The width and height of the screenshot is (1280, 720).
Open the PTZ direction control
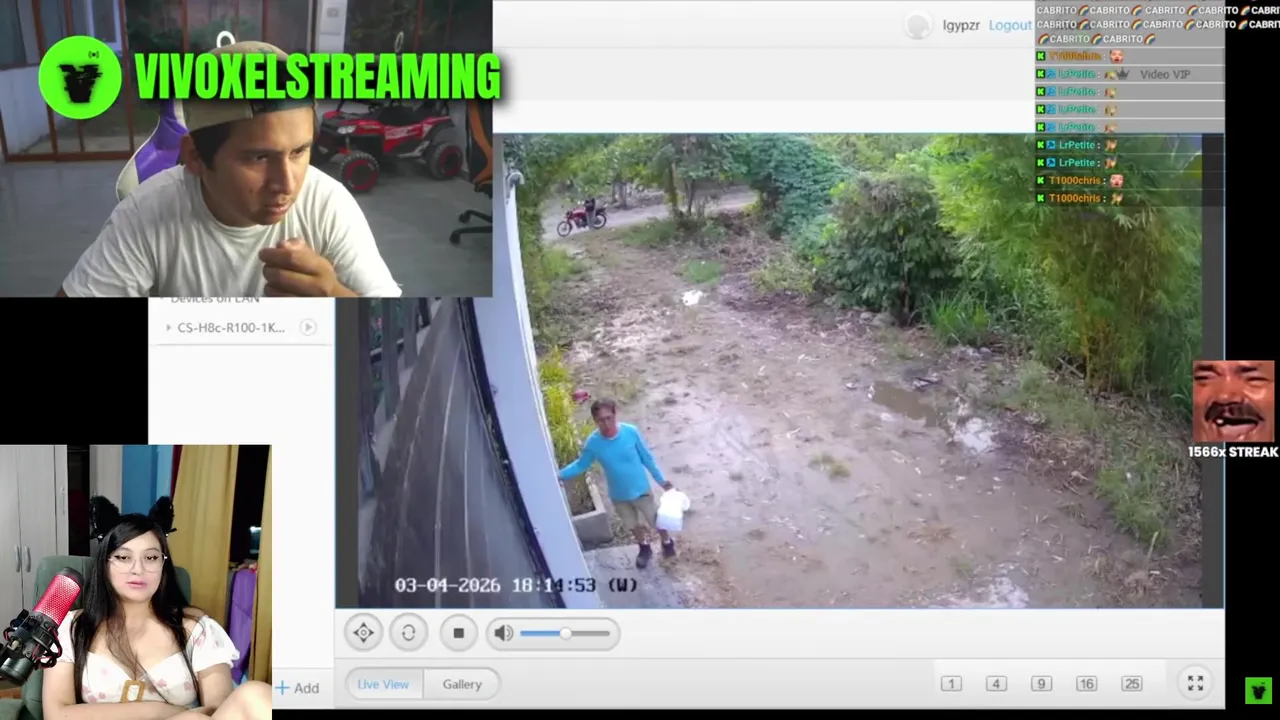[364, 632]
